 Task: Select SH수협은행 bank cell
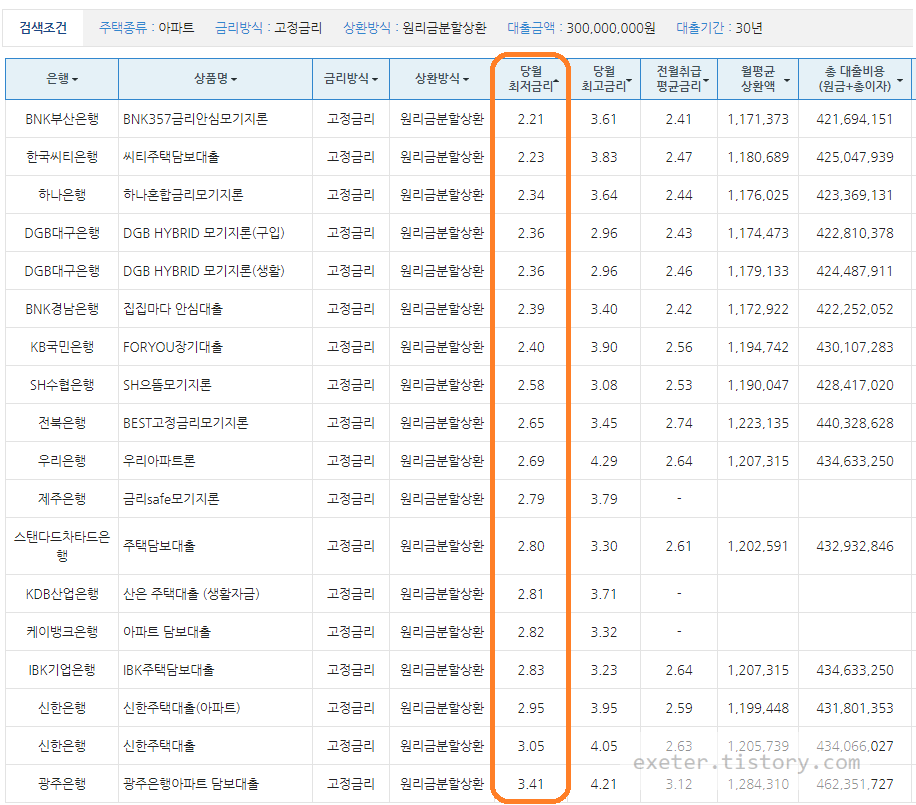[x=62, y=385]
